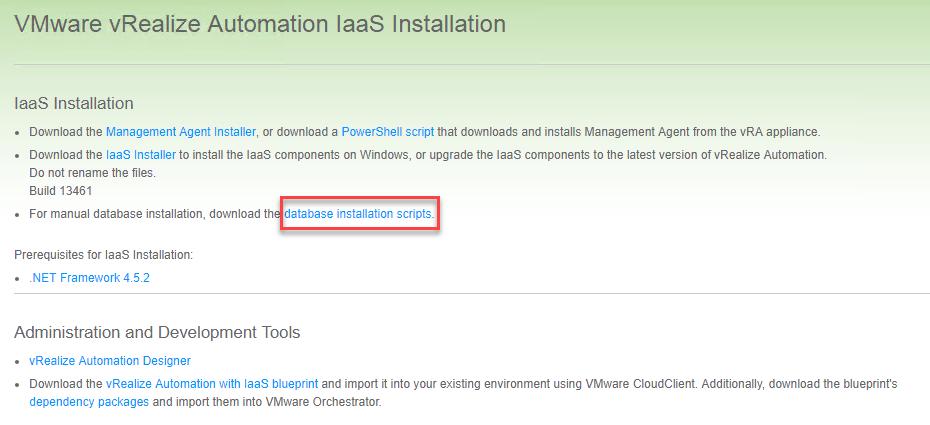Click the Prerequisites for IaaS Installation text
This screenshot has height=425, width=930.
tap(103, 255)
